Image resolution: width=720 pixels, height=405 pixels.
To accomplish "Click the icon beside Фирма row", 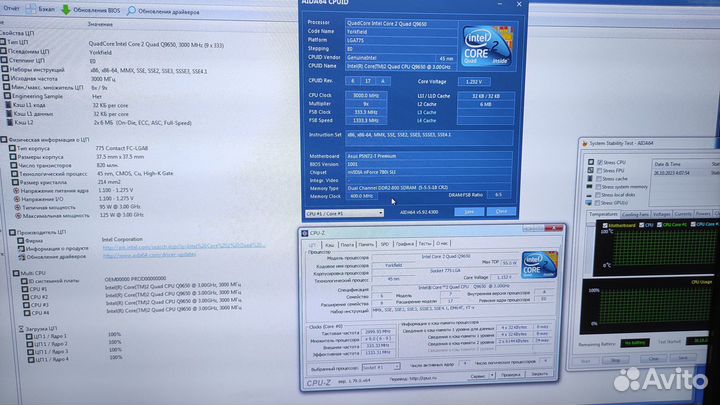I will [x=20, y=240].
